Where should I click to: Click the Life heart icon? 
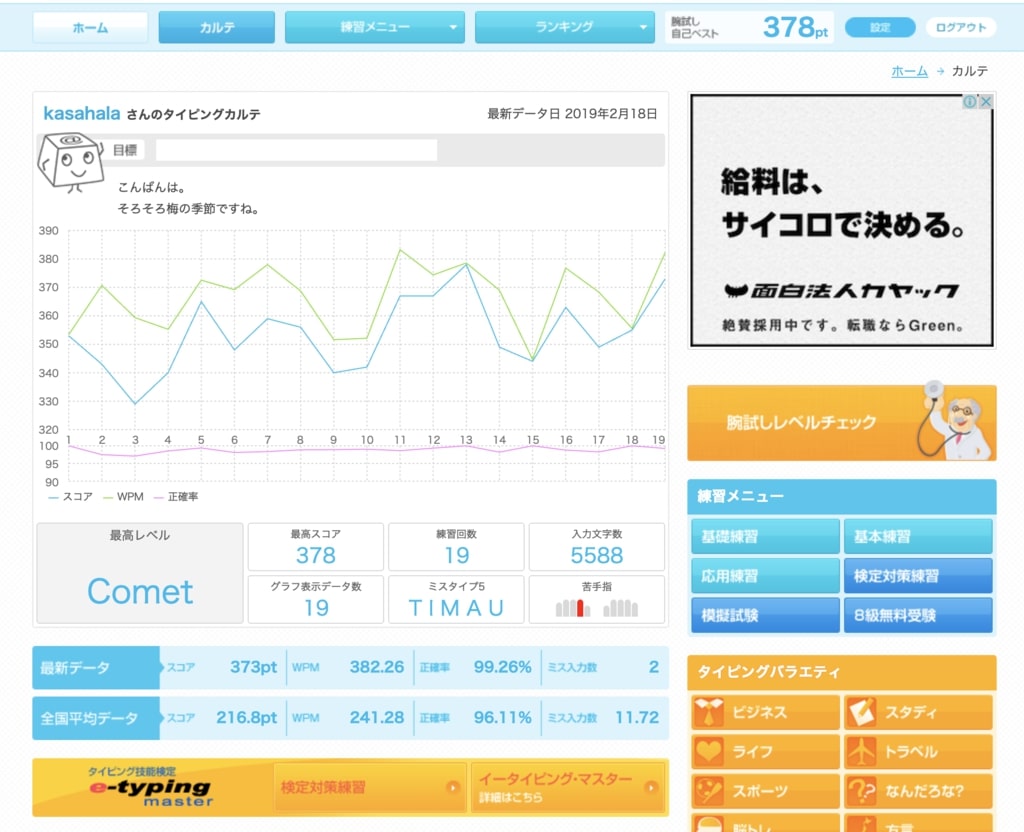point(710,752)
